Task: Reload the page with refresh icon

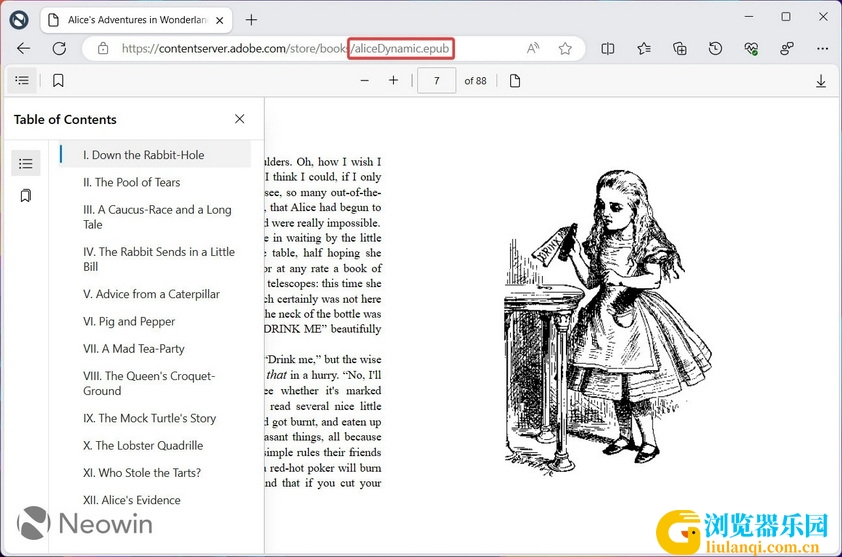Action: coord(60,49)
